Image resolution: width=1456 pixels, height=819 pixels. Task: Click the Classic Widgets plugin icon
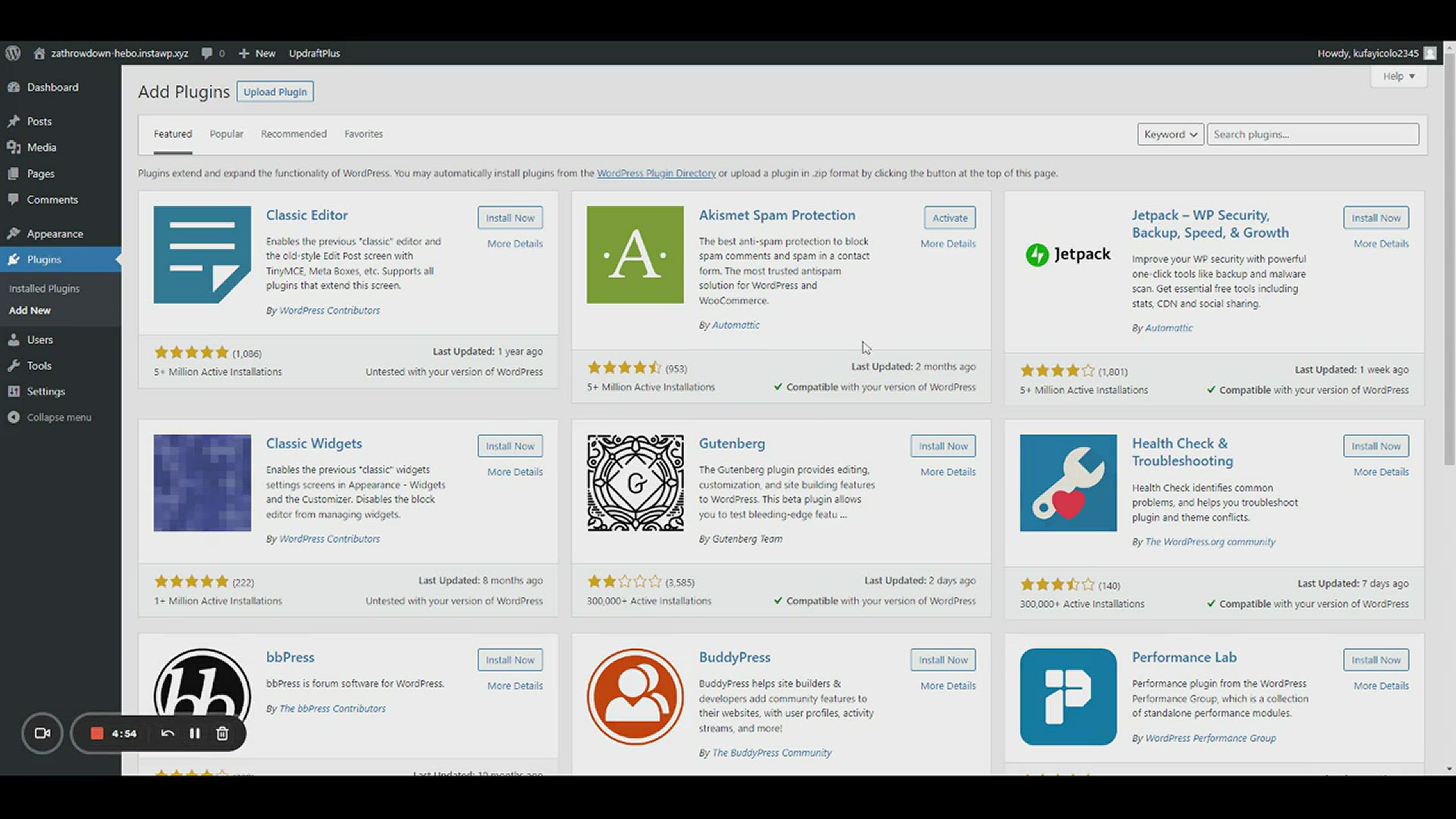202,483
